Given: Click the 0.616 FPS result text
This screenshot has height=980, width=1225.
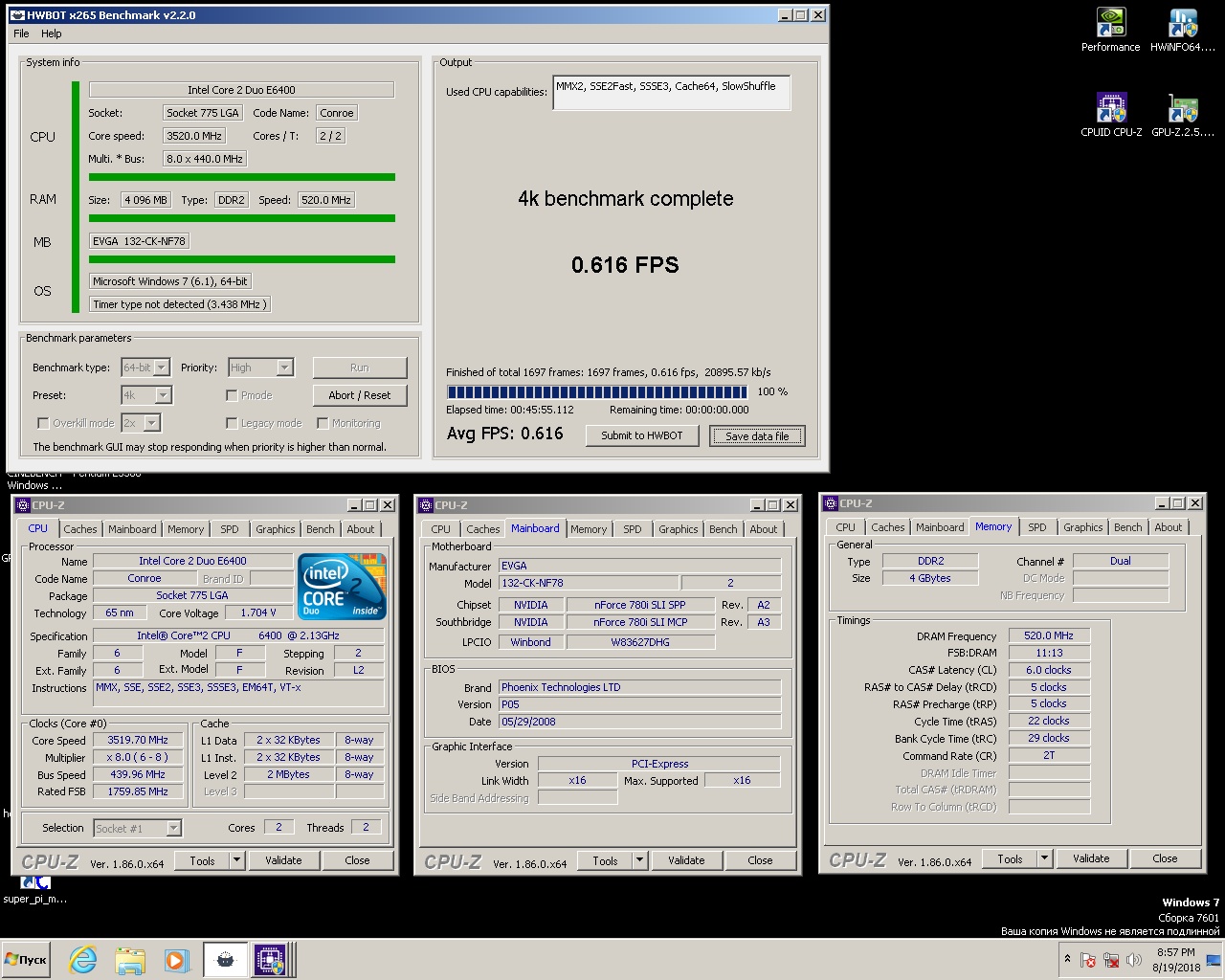Looking at the screenshot, I should click(x=625, y=265).
